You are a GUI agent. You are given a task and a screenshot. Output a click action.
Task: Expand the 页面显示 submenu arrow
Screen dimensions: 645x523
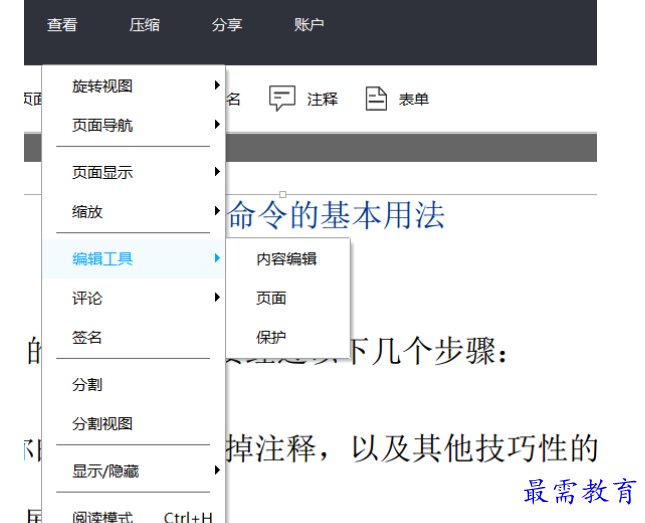click(x=217, y=172)
